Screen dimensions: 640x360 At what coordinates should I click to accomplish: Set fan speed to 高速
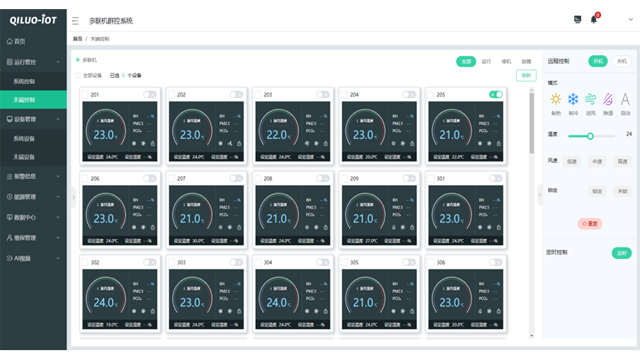click(622, 162)
